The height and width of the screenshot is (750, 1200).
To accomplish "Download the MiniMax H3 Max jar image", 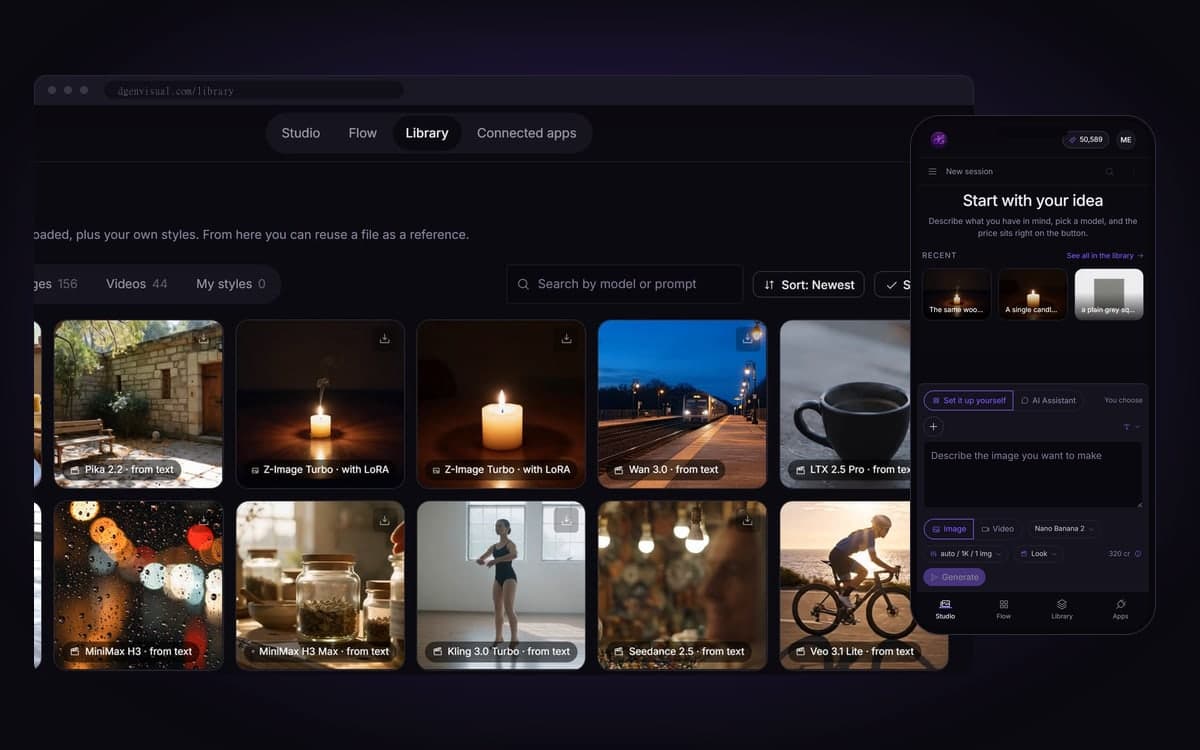I will point(385,521).
